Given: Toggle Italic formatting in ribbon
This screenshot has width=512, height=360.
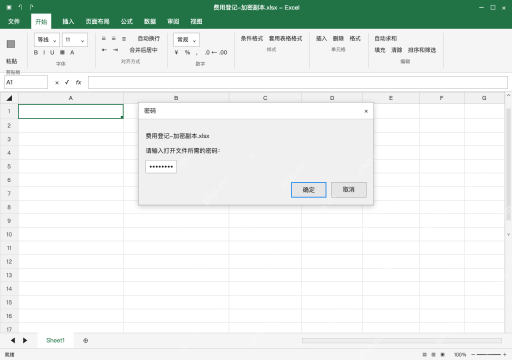Looking at the screenshot, I should point(44,52).
